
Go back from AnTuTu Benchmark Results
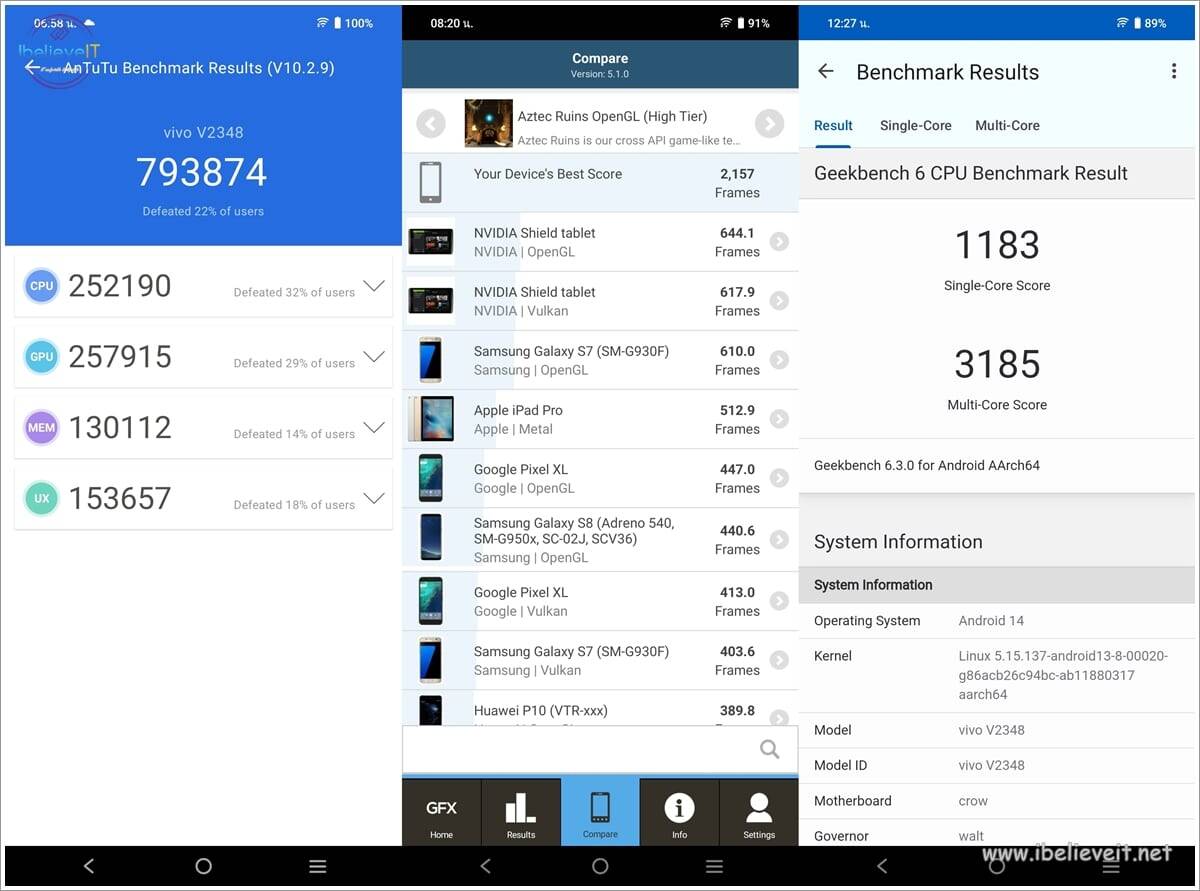[x=33, y=68]
